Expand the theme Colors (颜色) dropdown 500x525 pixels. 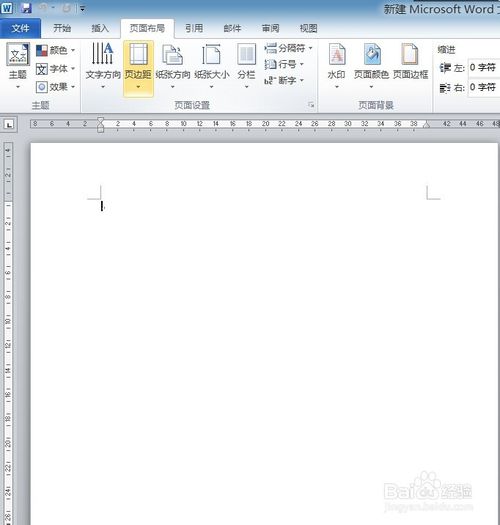click(55, 51)
